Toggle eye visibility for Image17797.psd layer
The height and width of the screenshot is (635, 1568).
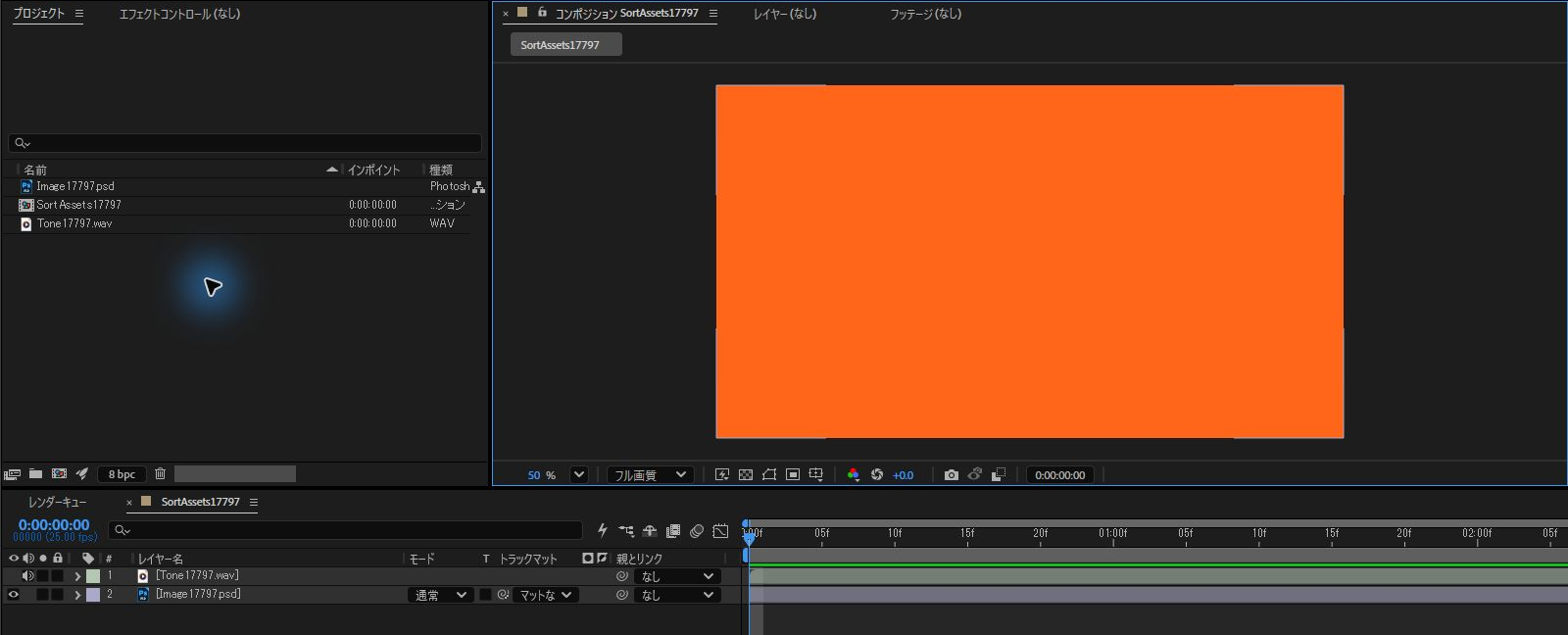click(14, 594)
